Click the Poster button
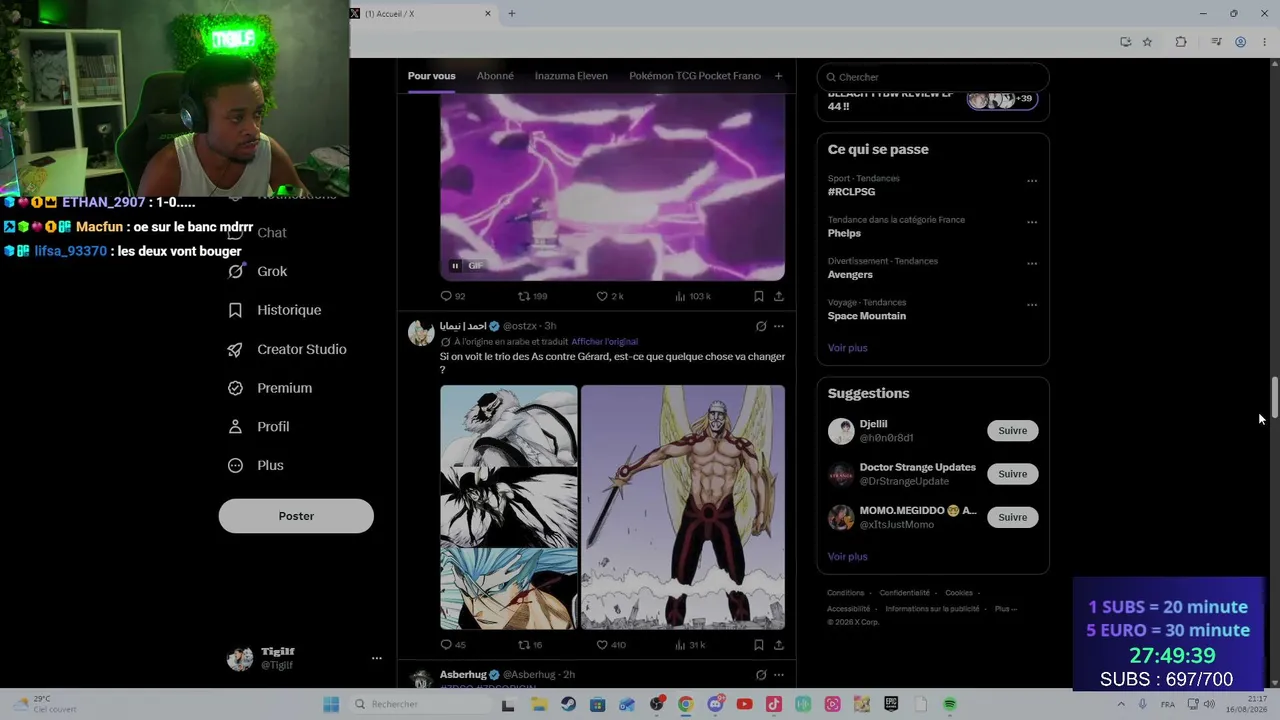The height and width of the screenshot is (720, 1280). pyautogui.click(x=296, y=516)
